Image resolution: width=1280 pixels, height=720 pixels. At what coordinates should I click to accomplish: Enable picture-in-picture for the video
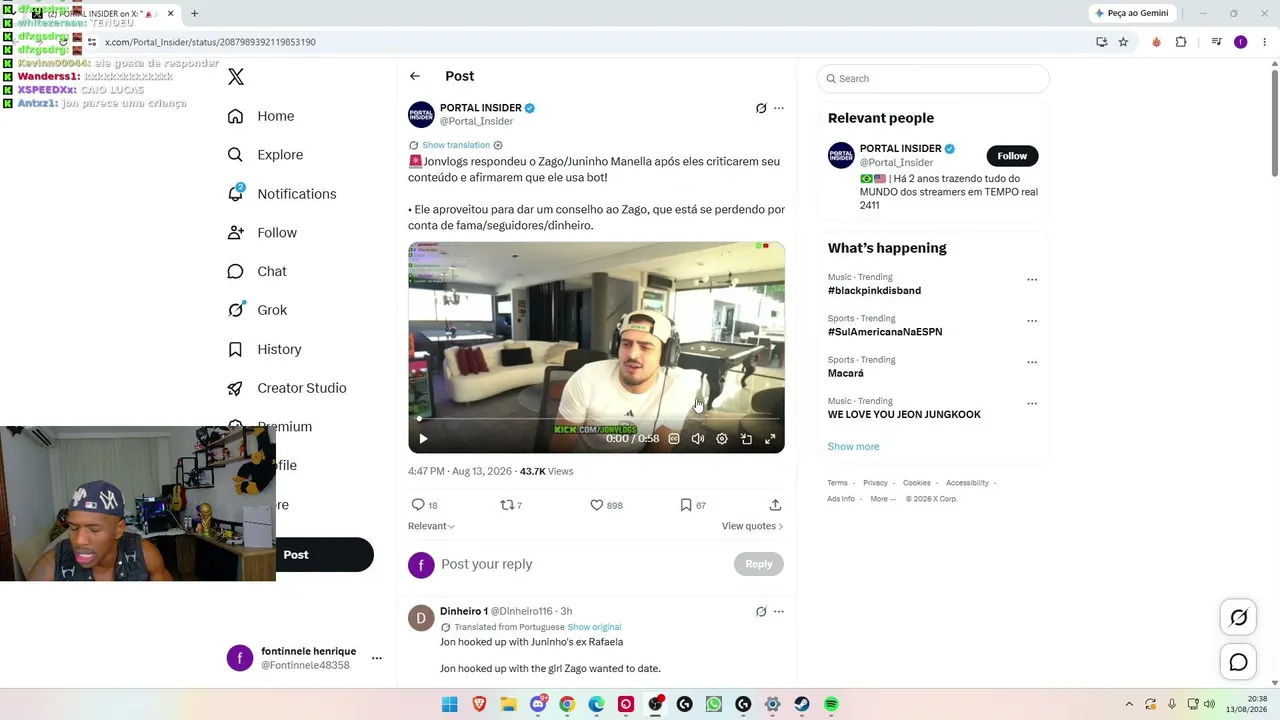pos(746,438)
